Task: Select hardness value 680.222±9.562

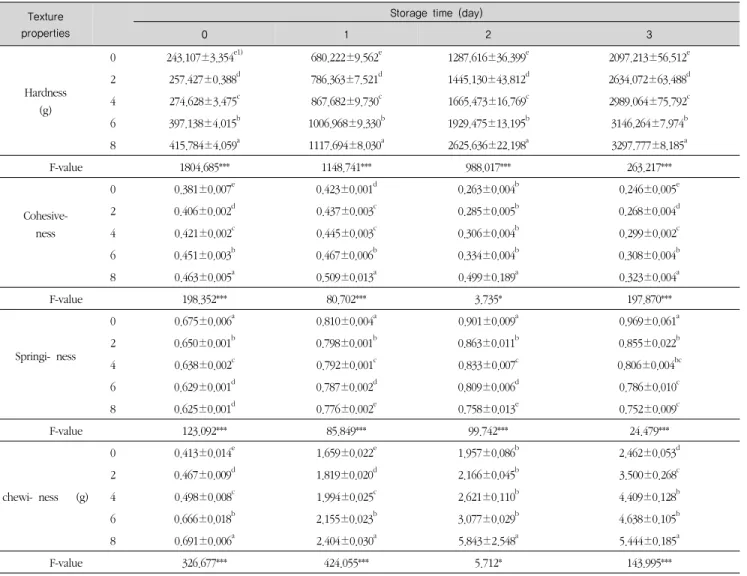Action: pyautogui.click(x=346, y=57)
